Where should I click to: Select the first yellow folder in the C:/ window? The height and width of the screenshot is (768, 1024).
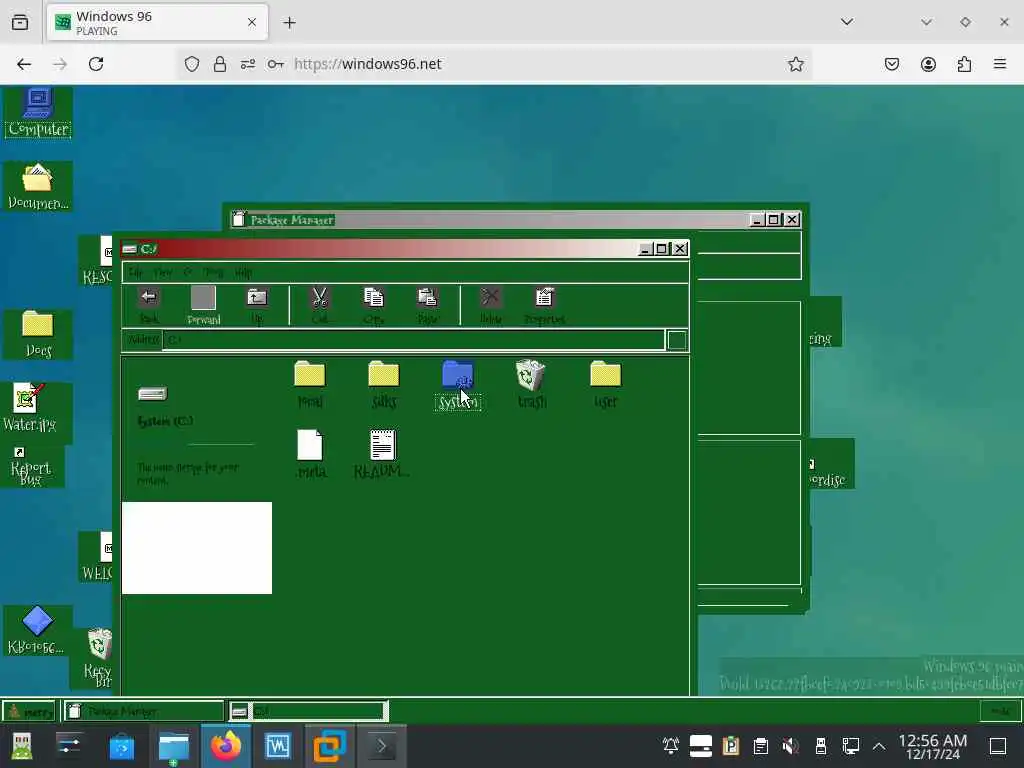(310, 385)
